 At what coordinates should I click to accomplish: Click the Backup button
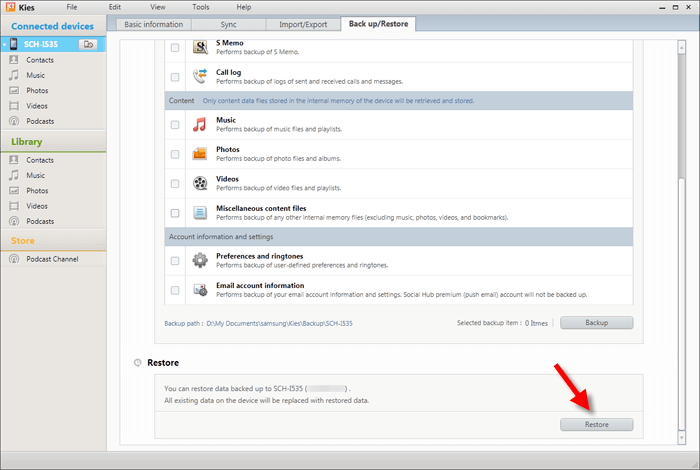pos(596,323)
